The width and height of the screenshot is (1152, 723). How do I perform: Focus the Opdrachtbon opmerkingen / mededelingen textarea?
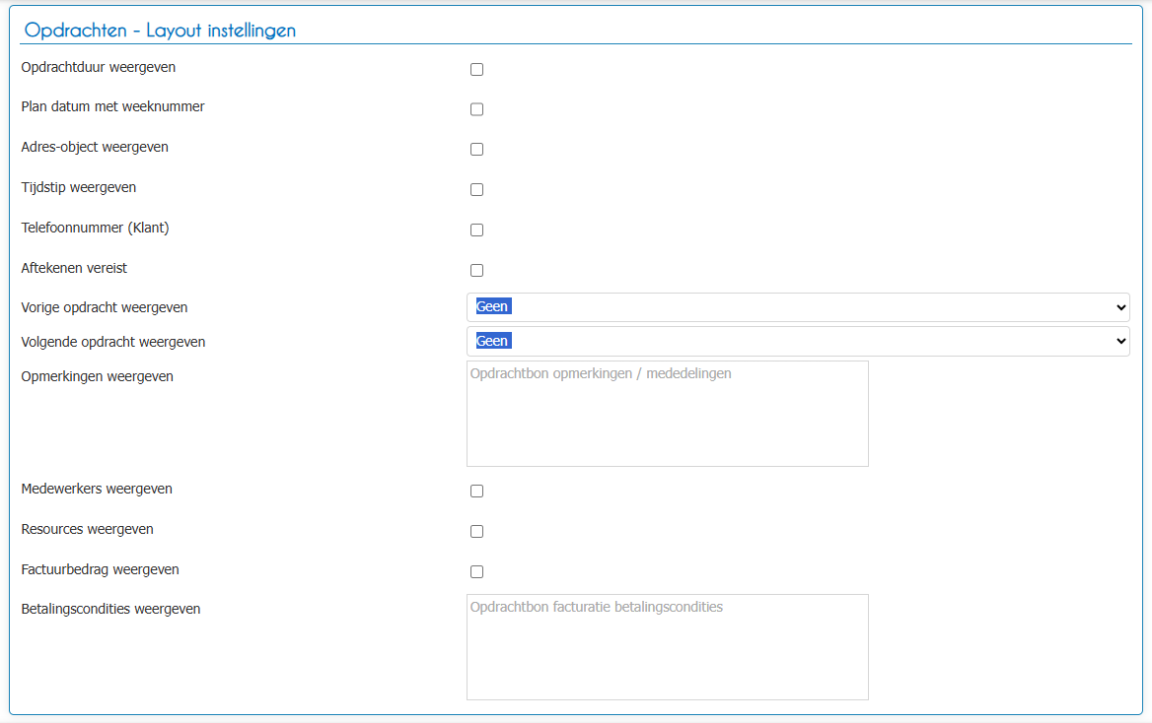[x=667, y=414]
